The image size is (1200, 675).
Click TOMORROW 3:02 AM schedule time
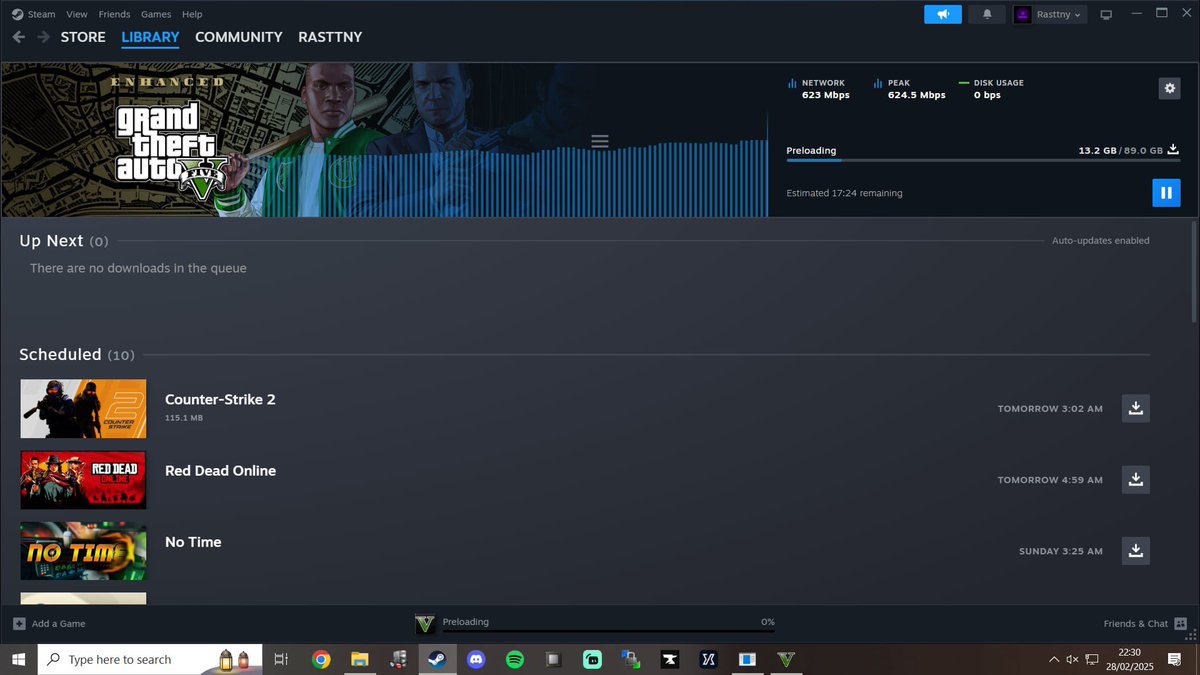point(1050,409)
